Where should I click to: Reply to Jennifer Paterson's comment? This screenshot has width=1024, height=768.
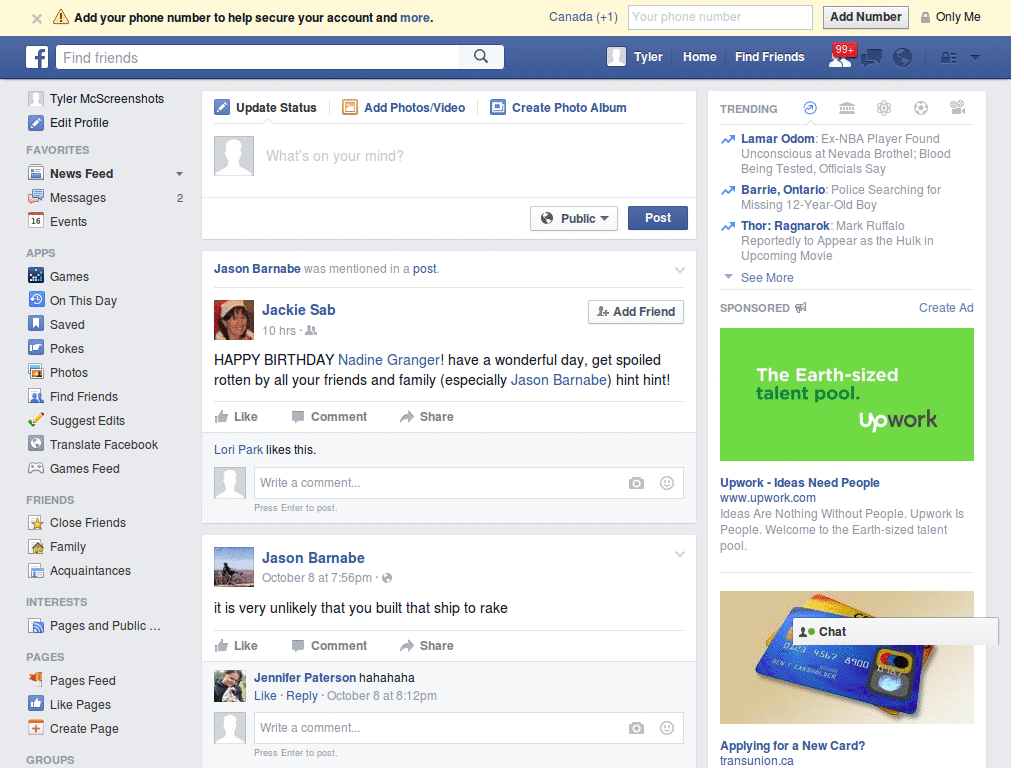tap(302, 696)
